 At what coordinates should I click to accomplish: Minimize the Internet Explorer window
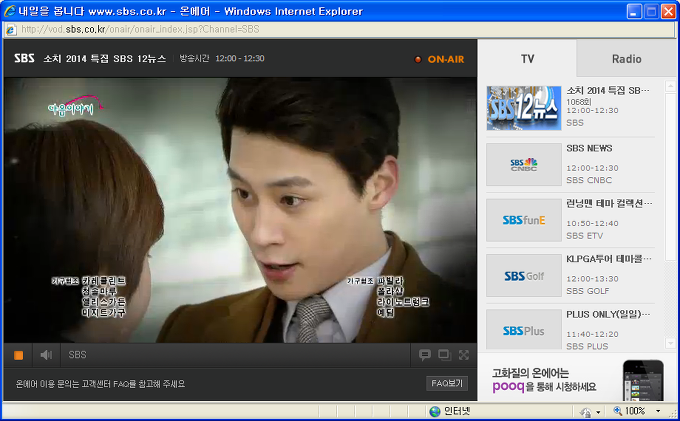click(634, 11)
